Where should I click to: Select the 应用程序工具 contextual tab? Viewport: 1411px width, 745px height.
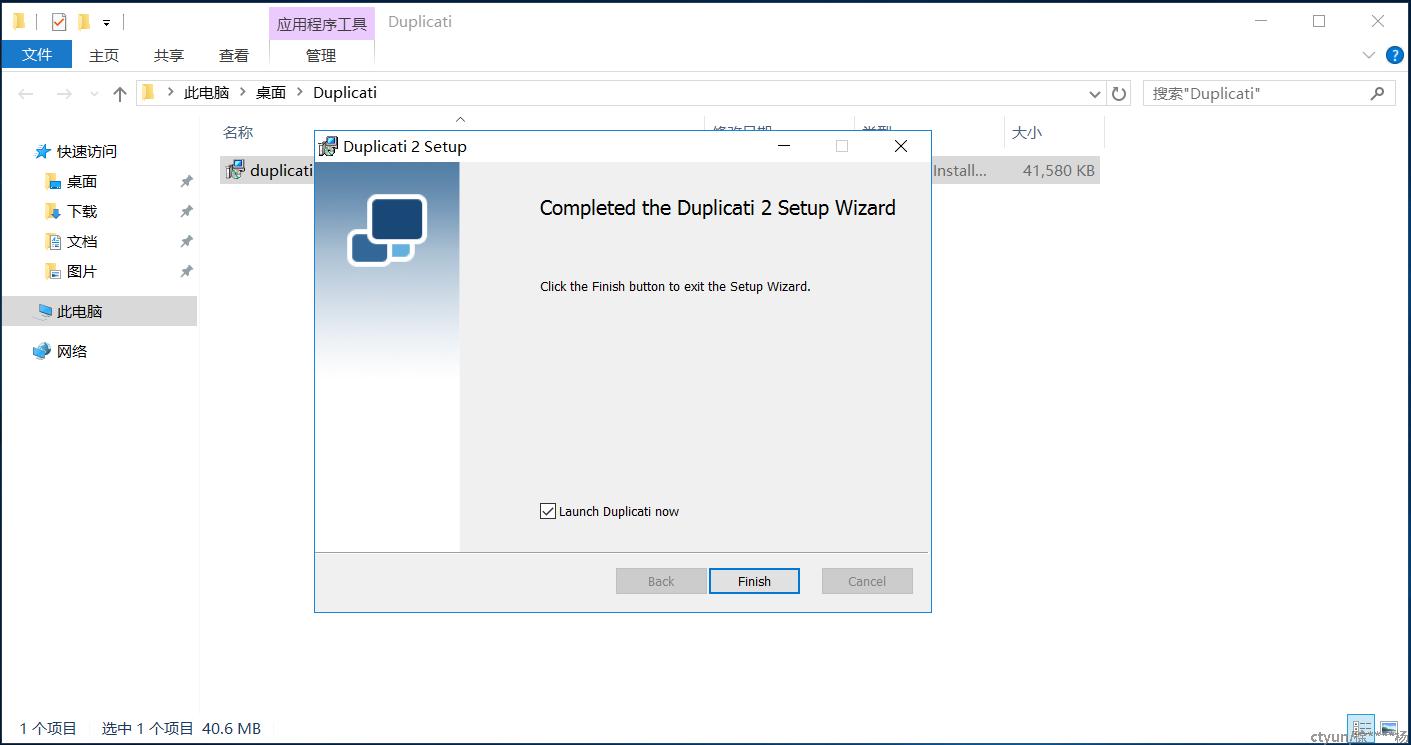coord(322,24)
